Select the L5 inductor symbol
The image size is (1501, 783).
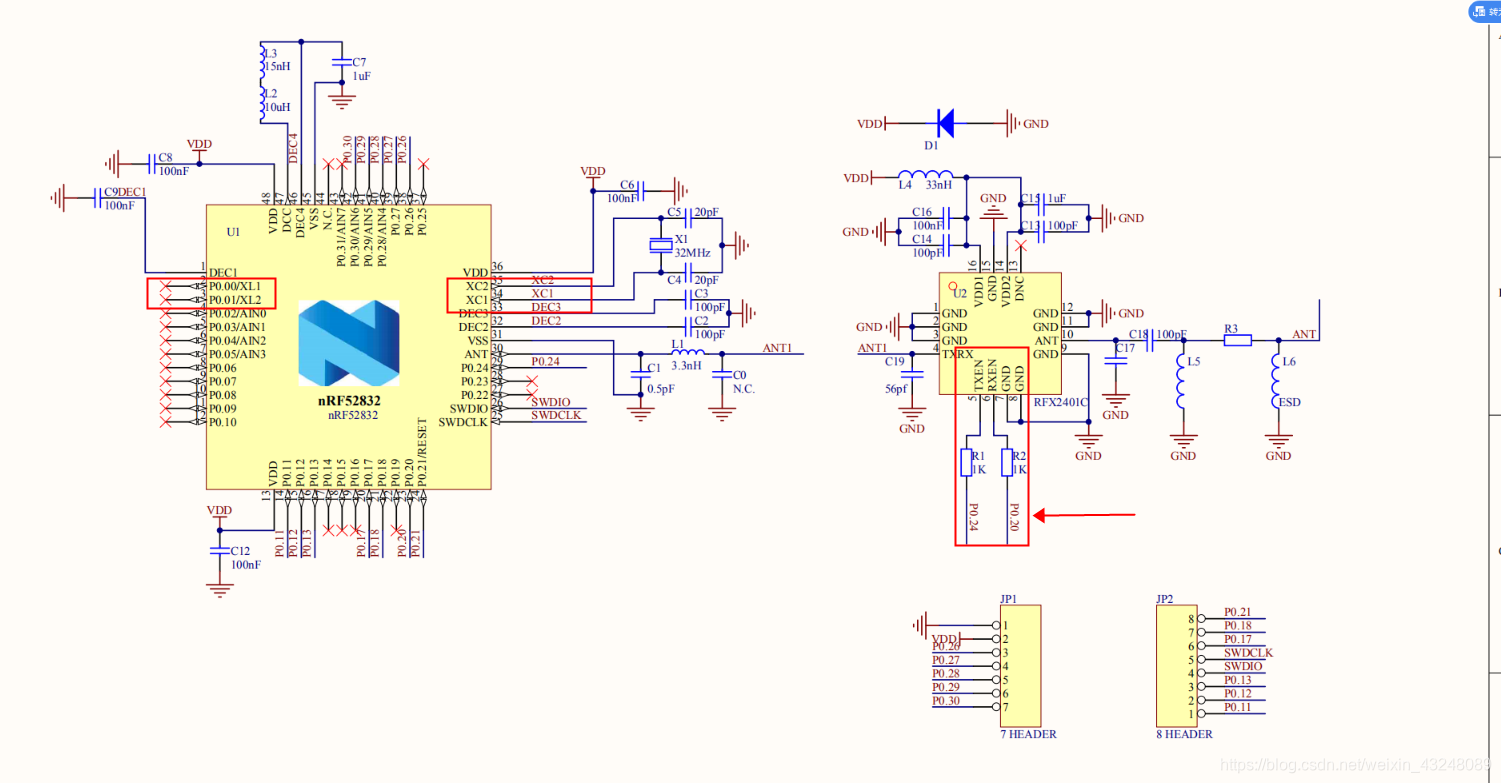(x=1182, y=380)
